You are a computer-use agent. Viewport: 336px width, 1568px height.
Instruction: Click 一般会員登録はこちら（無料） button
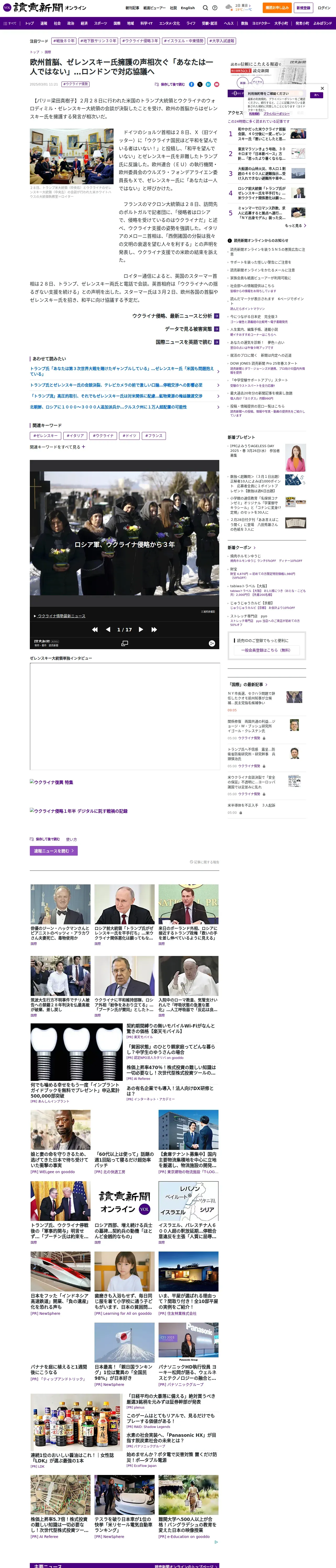(266, 650)
